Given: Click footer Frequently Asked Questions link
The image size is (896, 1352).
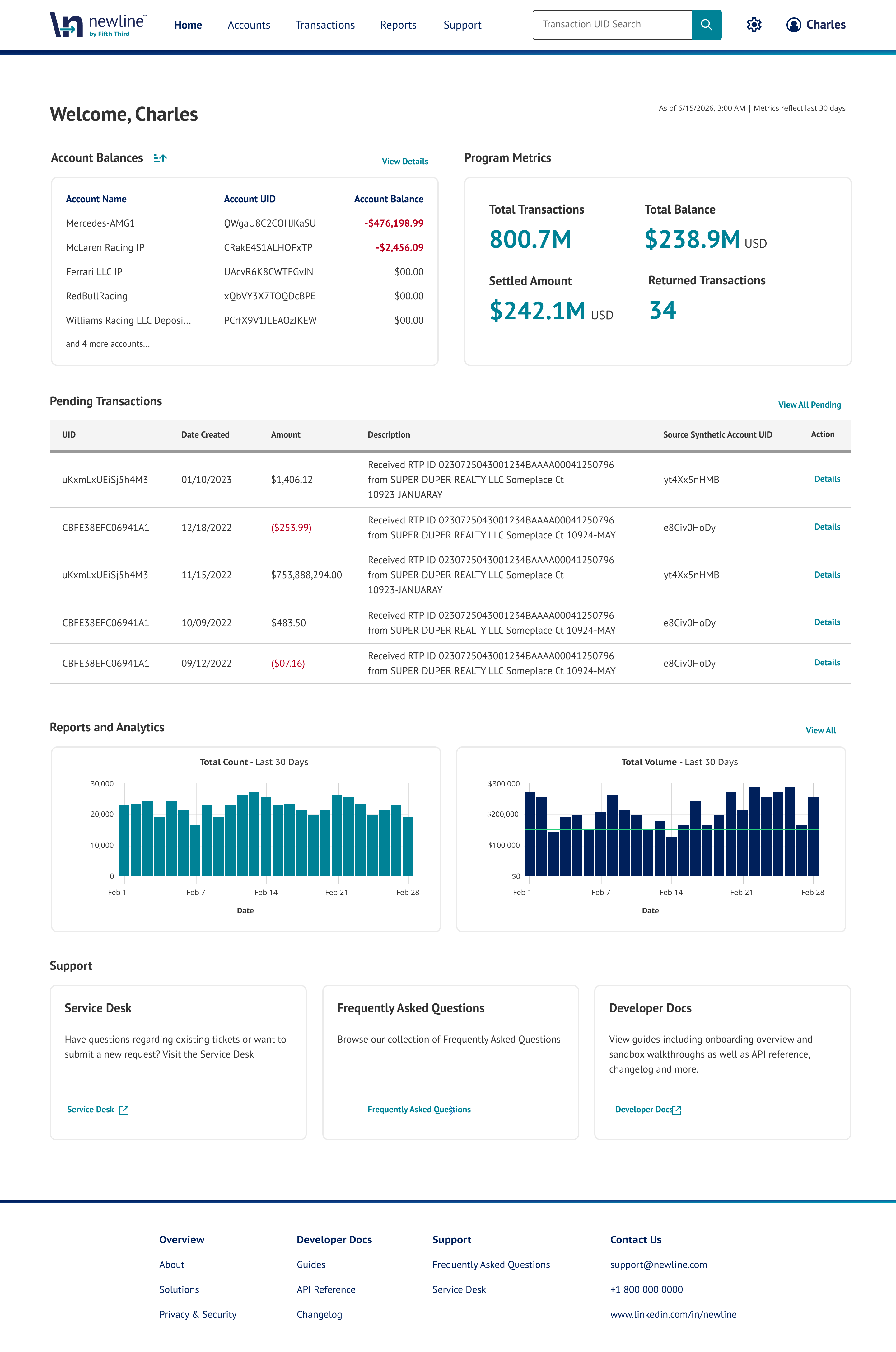Looking at the screenshot, I should (491, 1265).
